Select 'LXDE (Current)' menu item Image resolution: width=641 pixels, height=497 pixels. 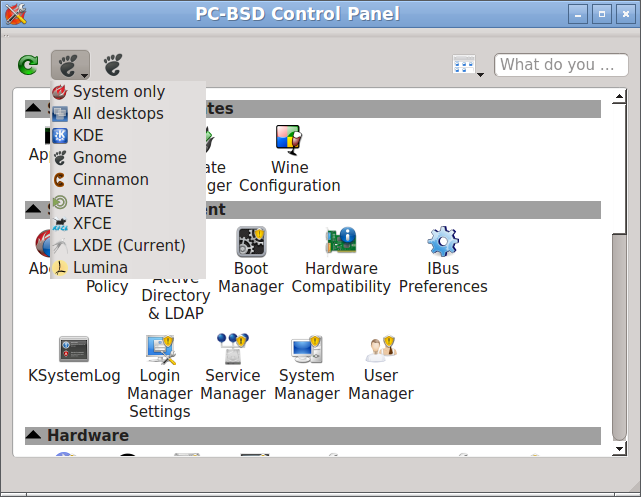(x=128, y=246)
